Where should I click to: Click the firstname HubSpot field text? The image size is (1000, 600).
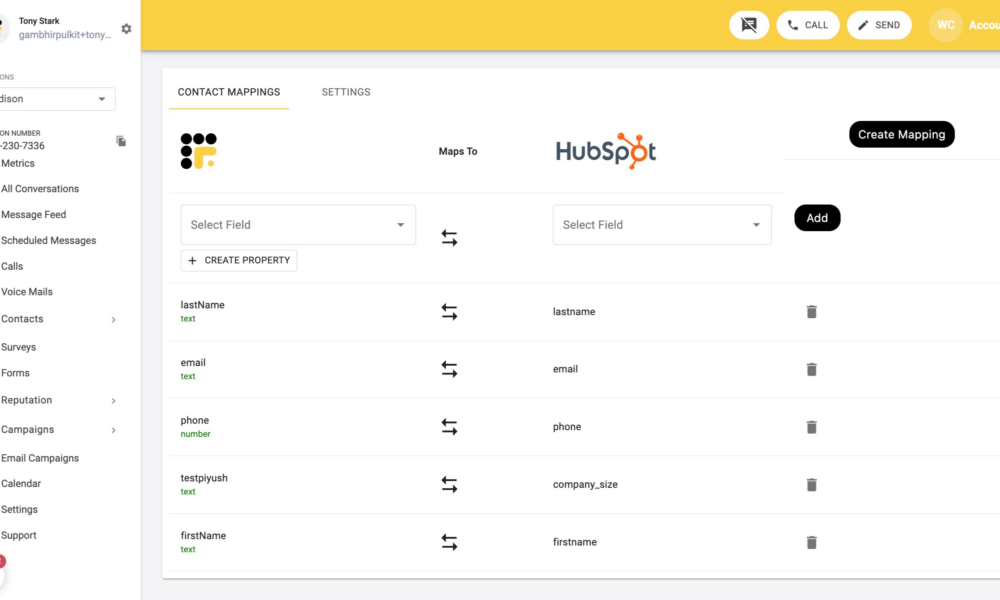575,542
